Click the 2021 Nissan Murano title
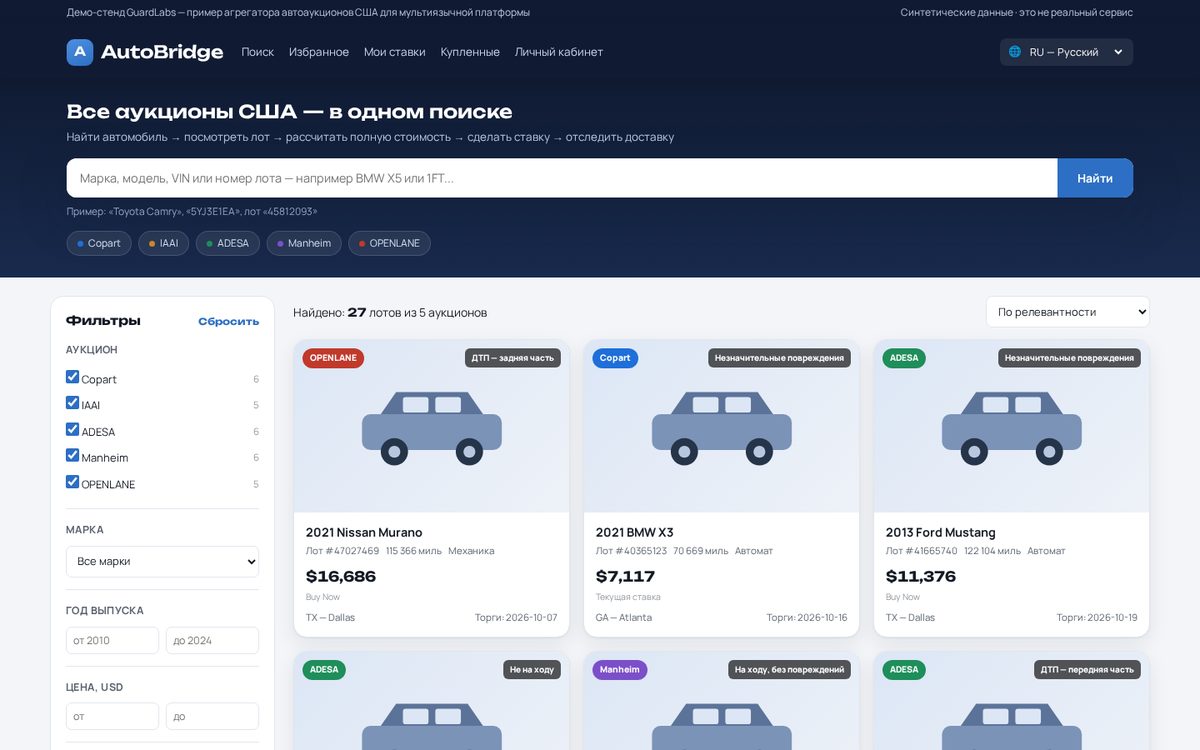 [x=364, y=532]
